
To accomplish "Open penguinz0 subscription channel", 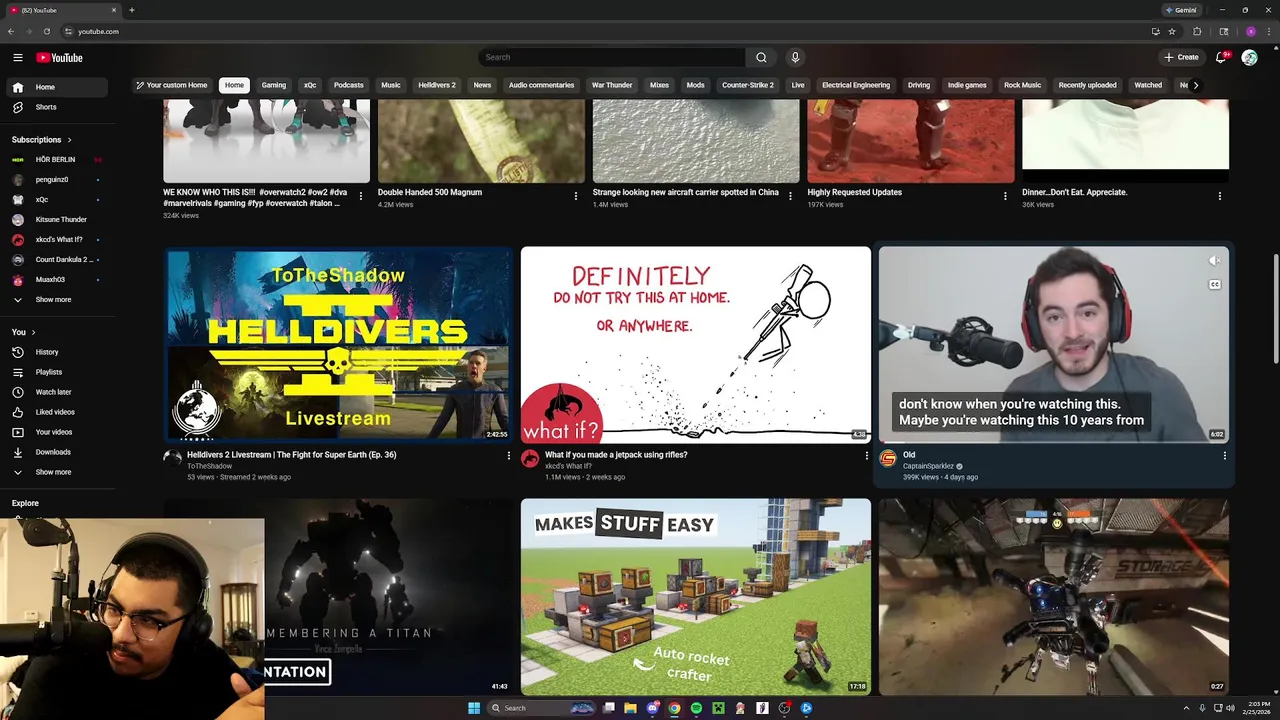I will tap(56, 179).
